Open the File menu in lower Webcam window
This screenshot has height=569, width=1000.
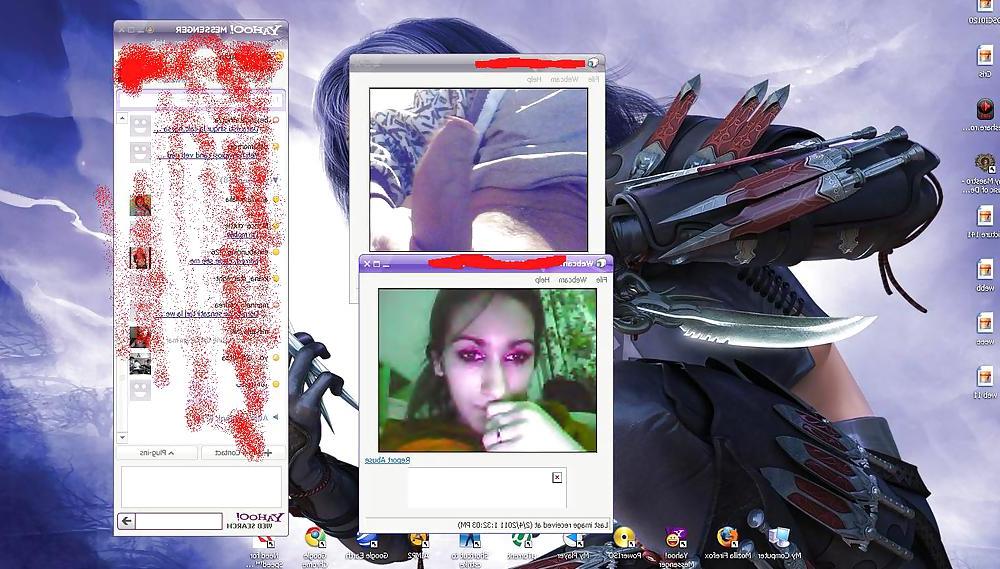[x=601, y=279]
